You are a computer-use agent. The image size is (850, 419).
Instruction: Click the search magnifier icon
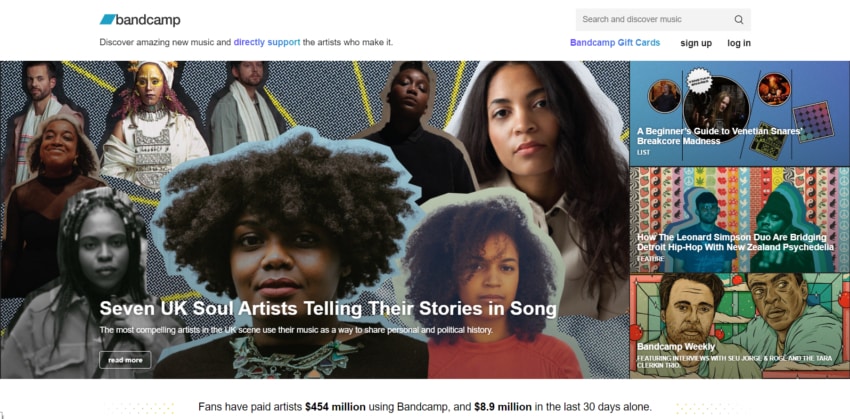click(x=739, y=19)
